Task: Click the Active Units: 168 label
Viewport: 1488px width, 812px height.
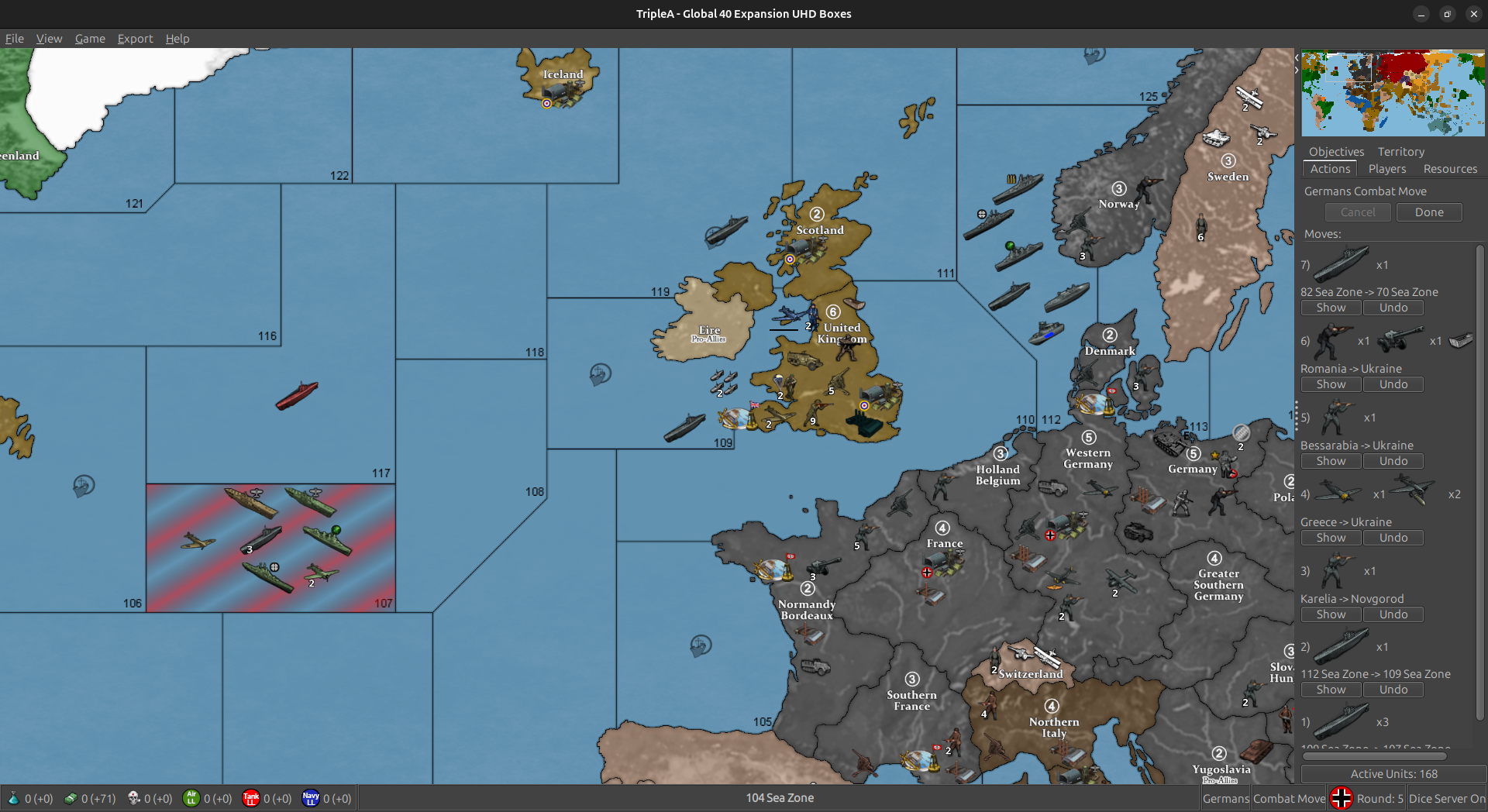Action: pyautogui.click(x=1393, y=774)
